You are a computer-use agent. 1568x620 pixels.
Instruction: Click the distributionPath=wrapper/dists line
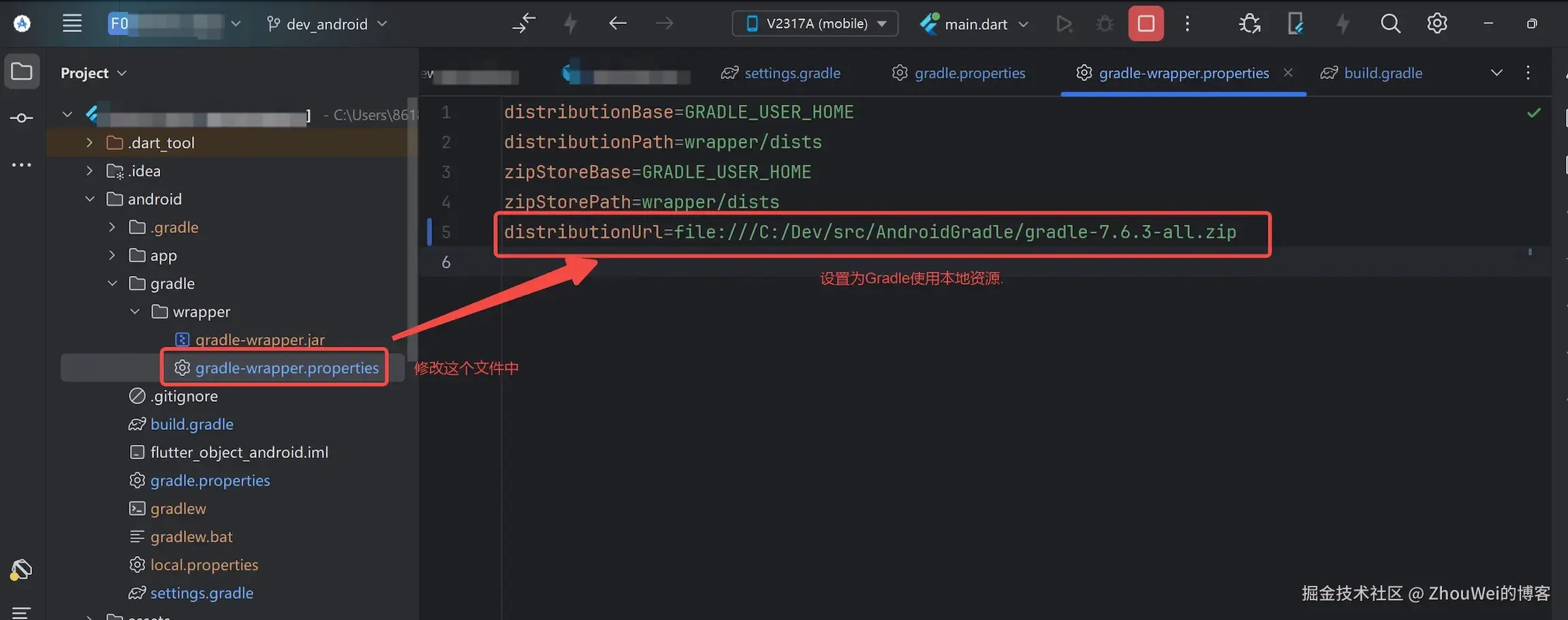pyautogui.click(x=663, y=142)
